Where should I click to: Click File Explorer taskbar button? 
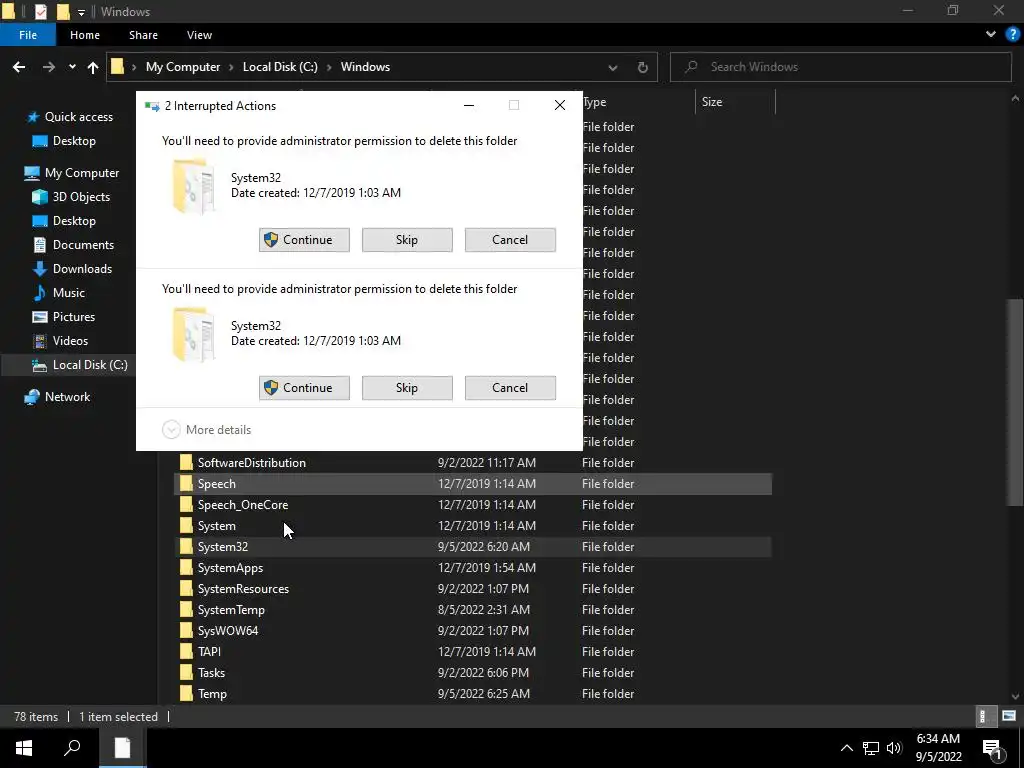pos(123,748)
